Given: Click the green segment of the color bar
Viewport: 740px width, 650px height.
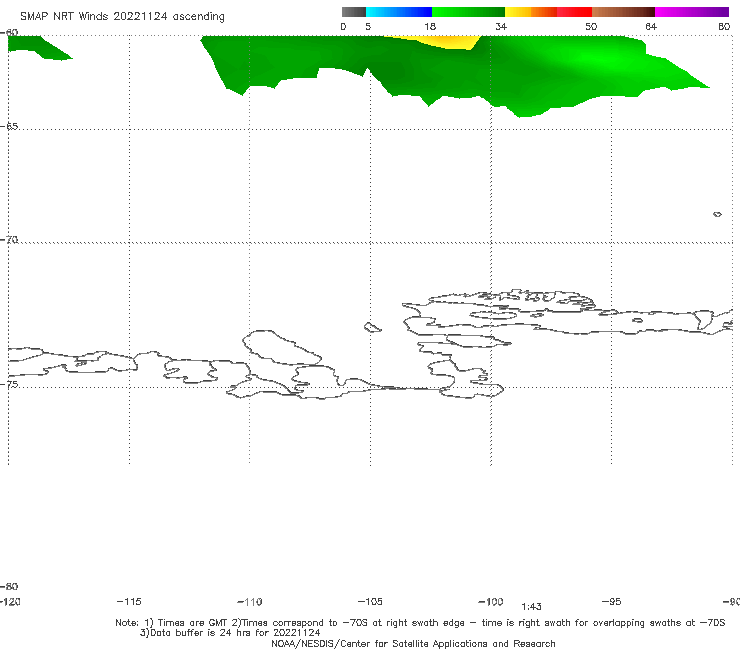Looking at the screenshot, I should (468, 12).
